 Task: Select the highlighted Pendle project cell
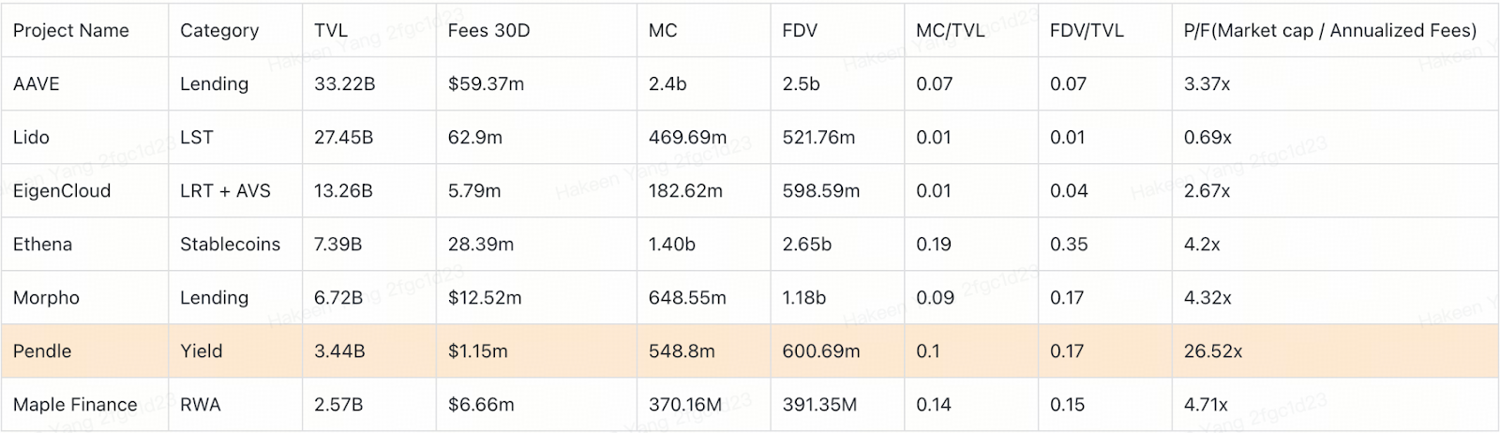tap(43, 351)
